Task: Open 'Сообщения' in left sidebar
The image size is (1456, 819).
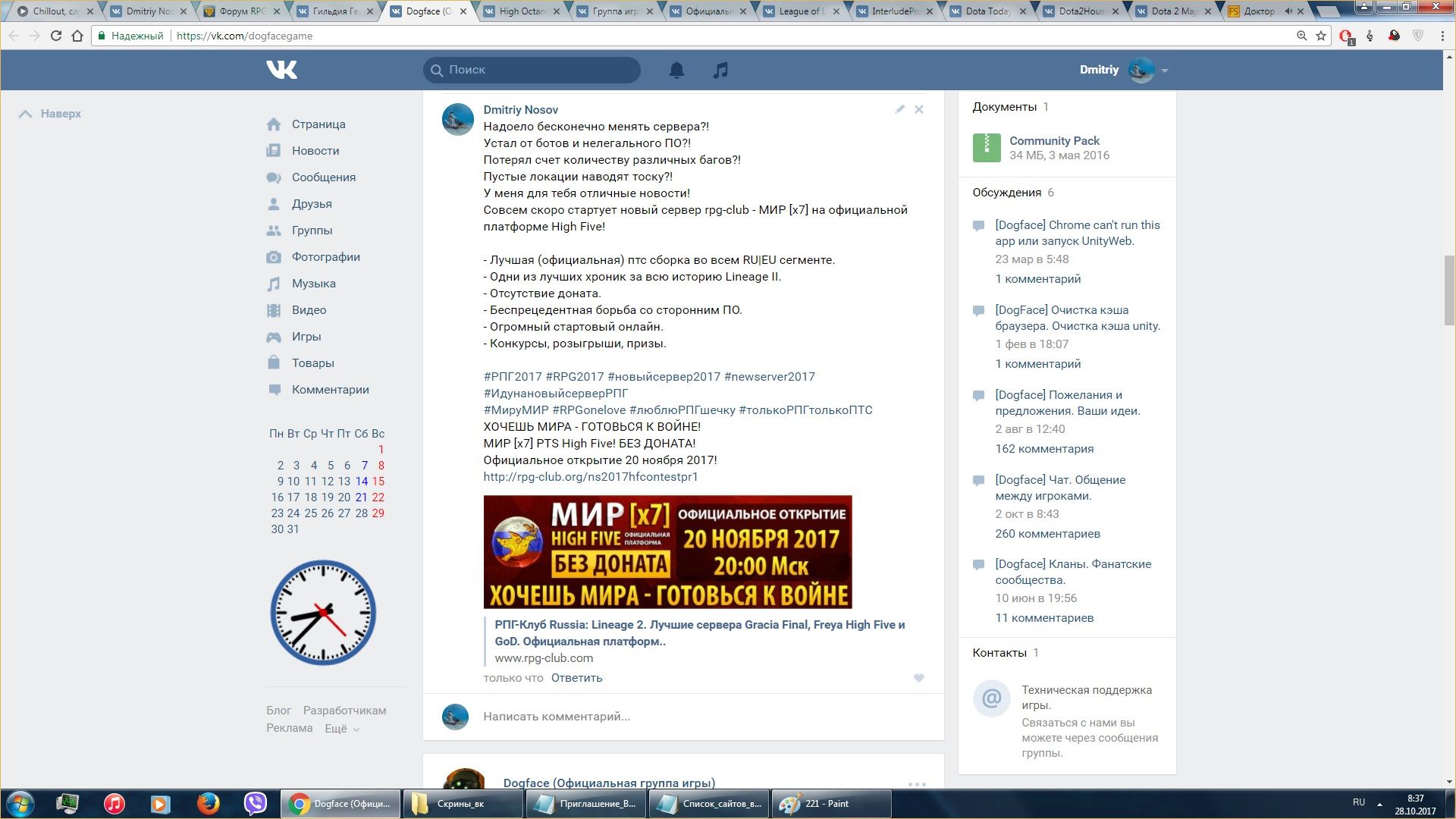Action: pyautogui.click(x=323, y=177)
